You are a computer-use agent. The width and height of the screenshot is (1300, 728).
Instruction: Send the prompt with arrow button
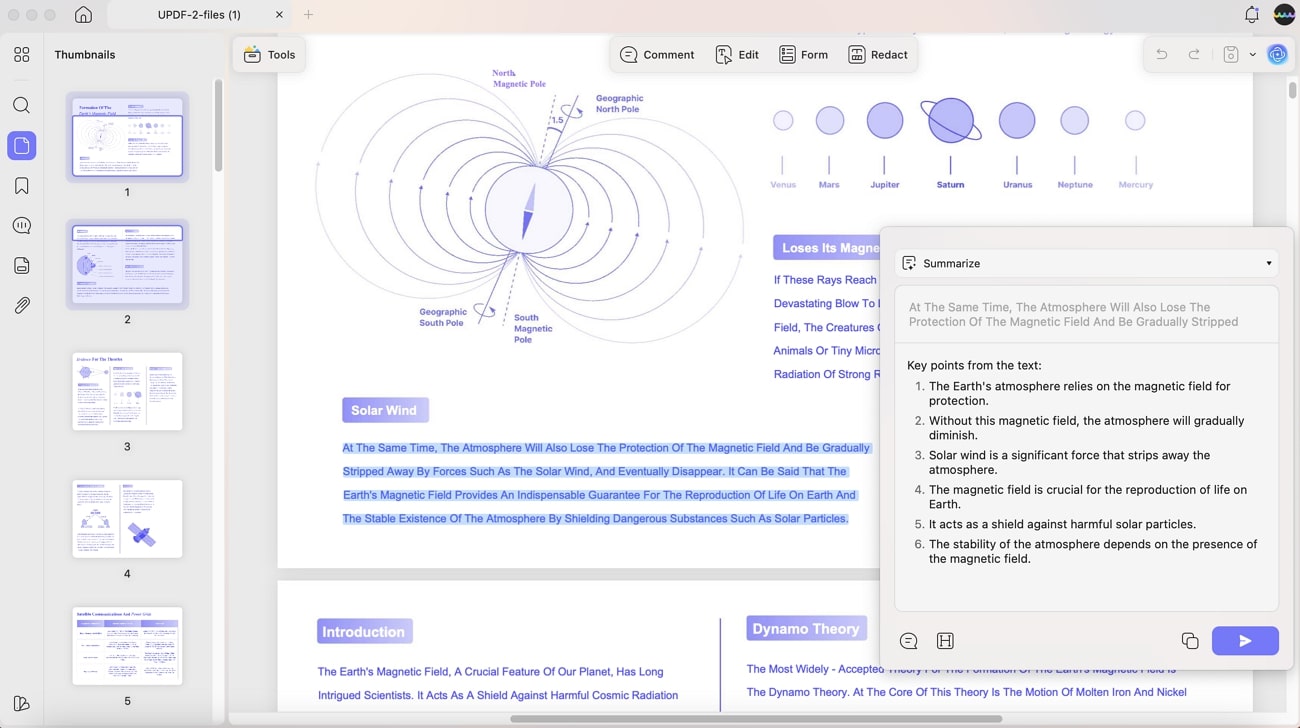point(1245,641)
